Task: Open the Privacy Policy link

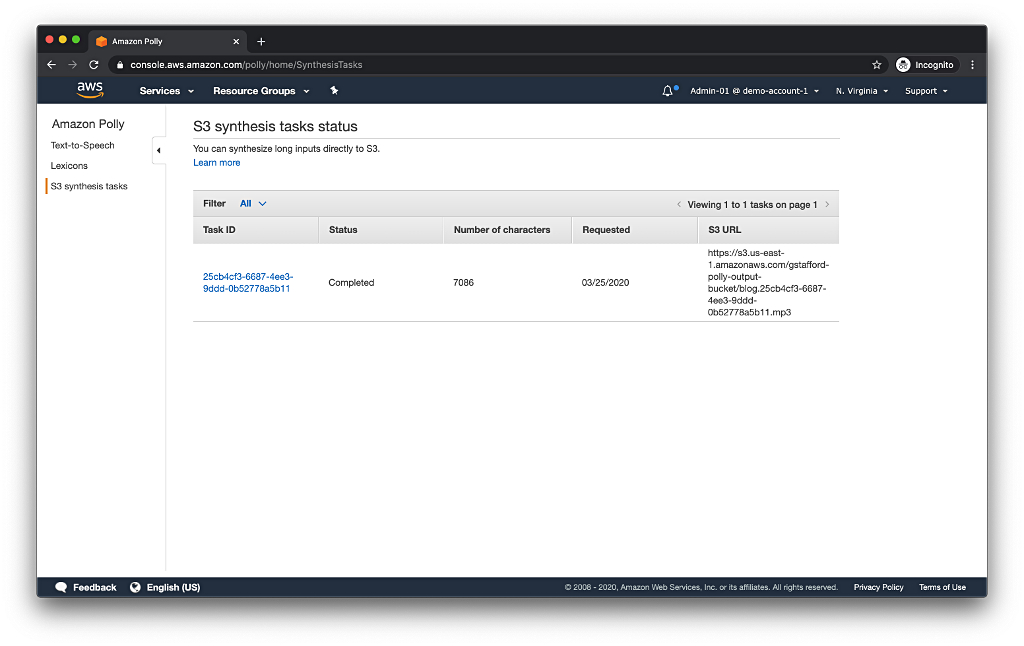Action: (878, 587)
